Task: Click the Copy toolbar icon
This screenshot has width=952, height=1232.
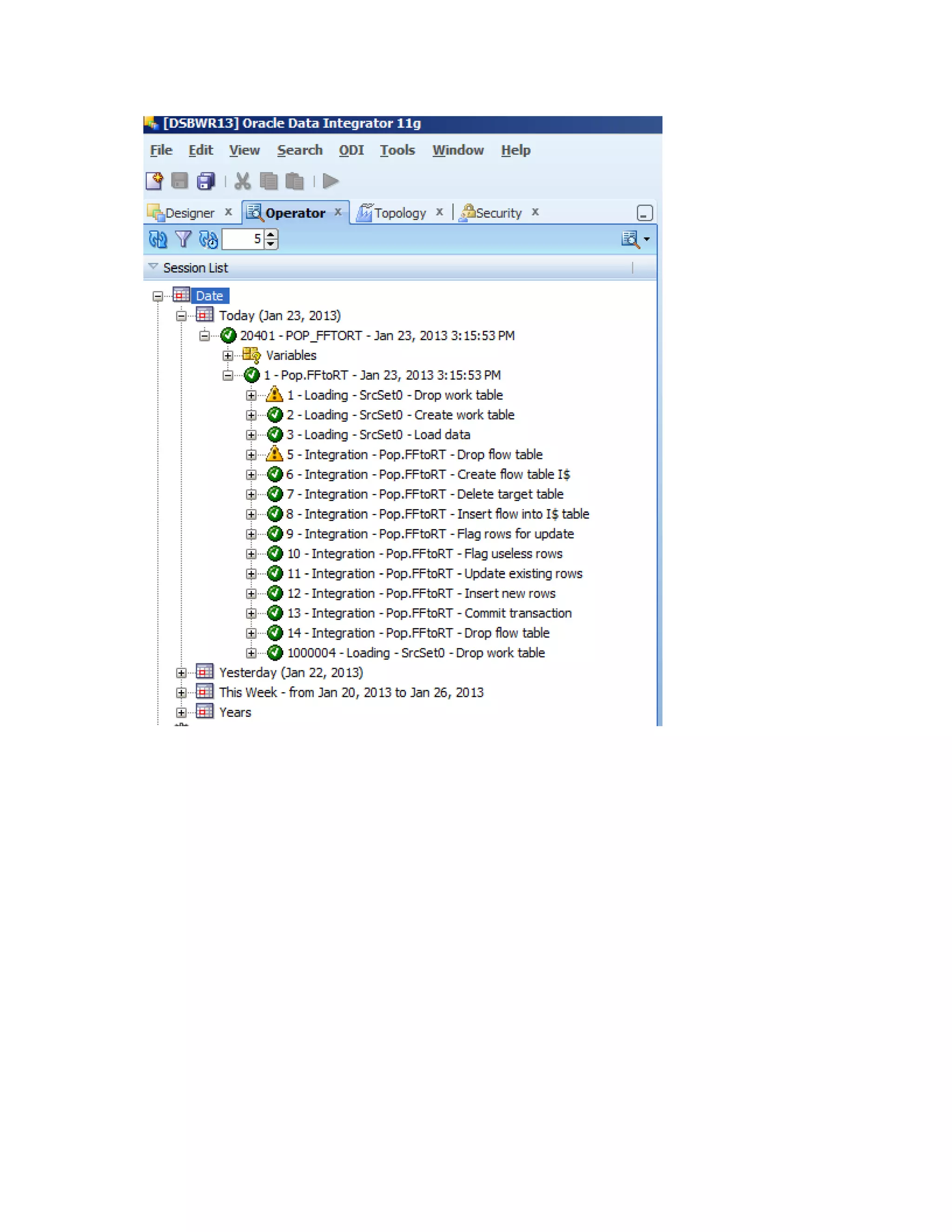Action: click(x=269, y=181)
